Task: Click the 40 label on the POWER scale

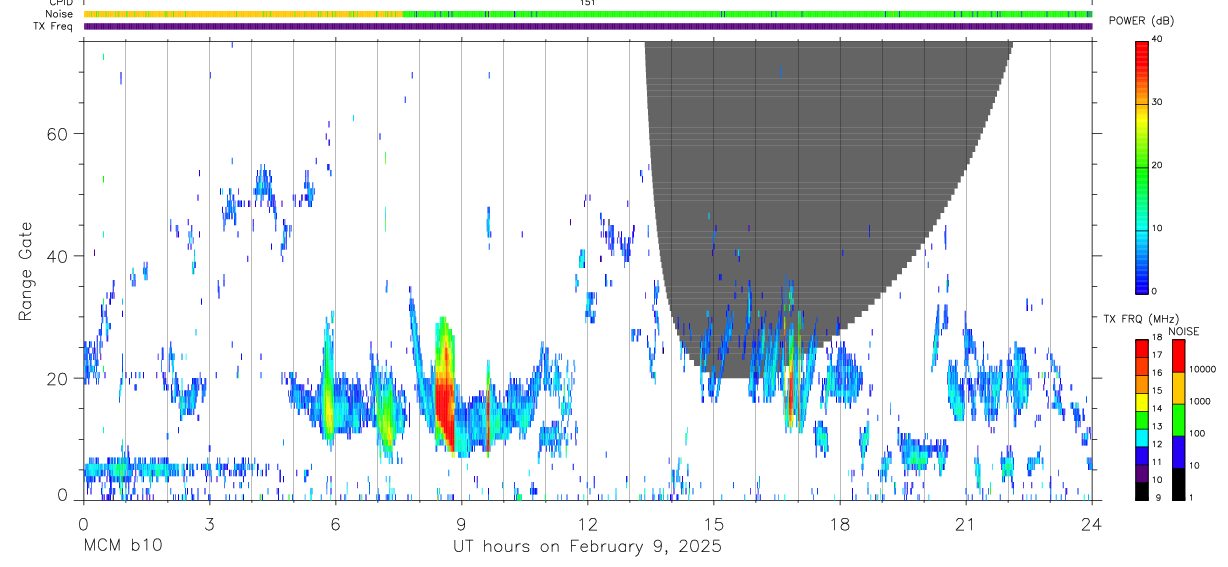Action: (1158, 40)
